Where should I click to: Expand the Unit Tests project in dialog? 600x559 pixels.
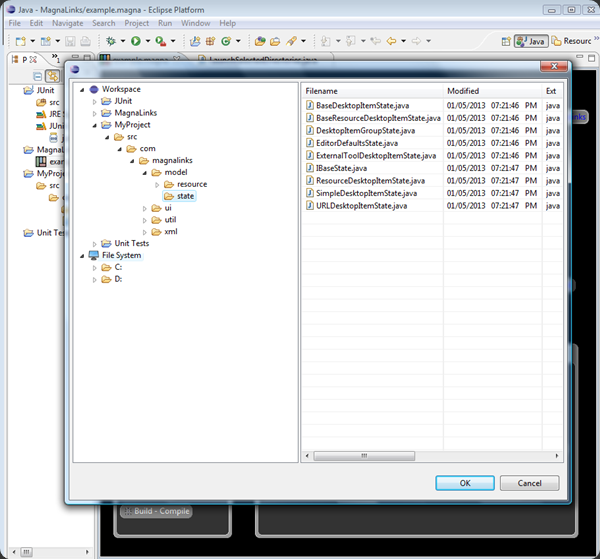(95, 244)
